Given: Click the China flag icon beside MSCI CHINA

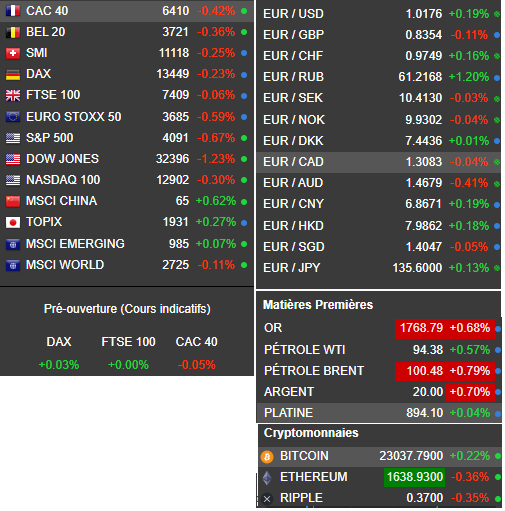Looking at the screenshot, I should (x=13, y=201).
